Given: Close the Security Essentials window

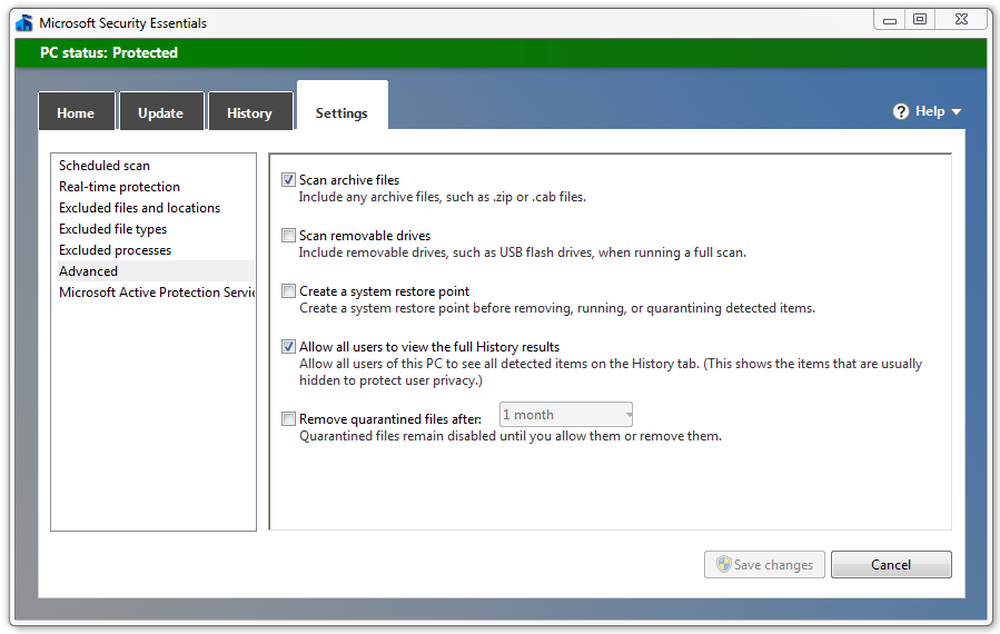Looking at the screenshot, I should [962, 20].
